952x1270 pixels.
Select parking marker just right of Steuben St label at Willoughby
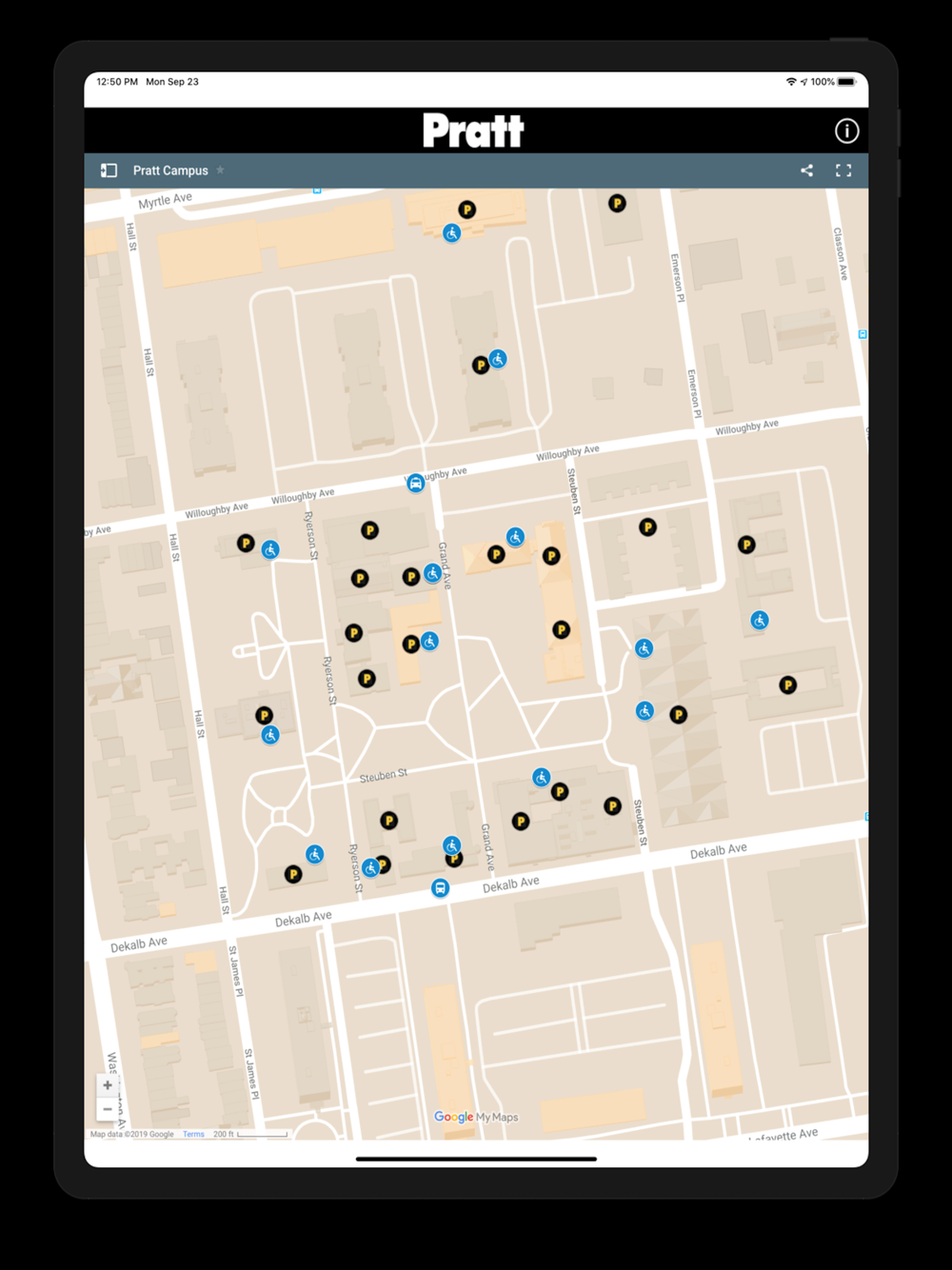[x=647, y=526]
